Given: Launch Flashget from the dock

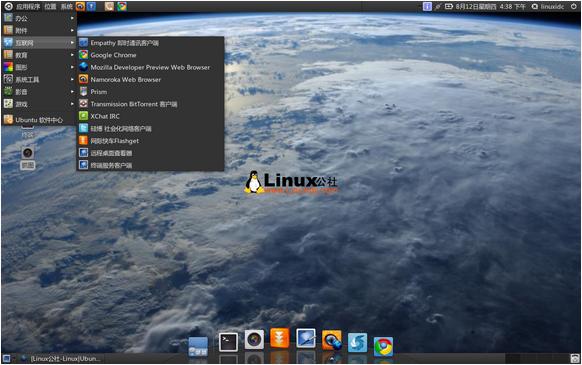Looking at the screenshot, I should [279, 338].
